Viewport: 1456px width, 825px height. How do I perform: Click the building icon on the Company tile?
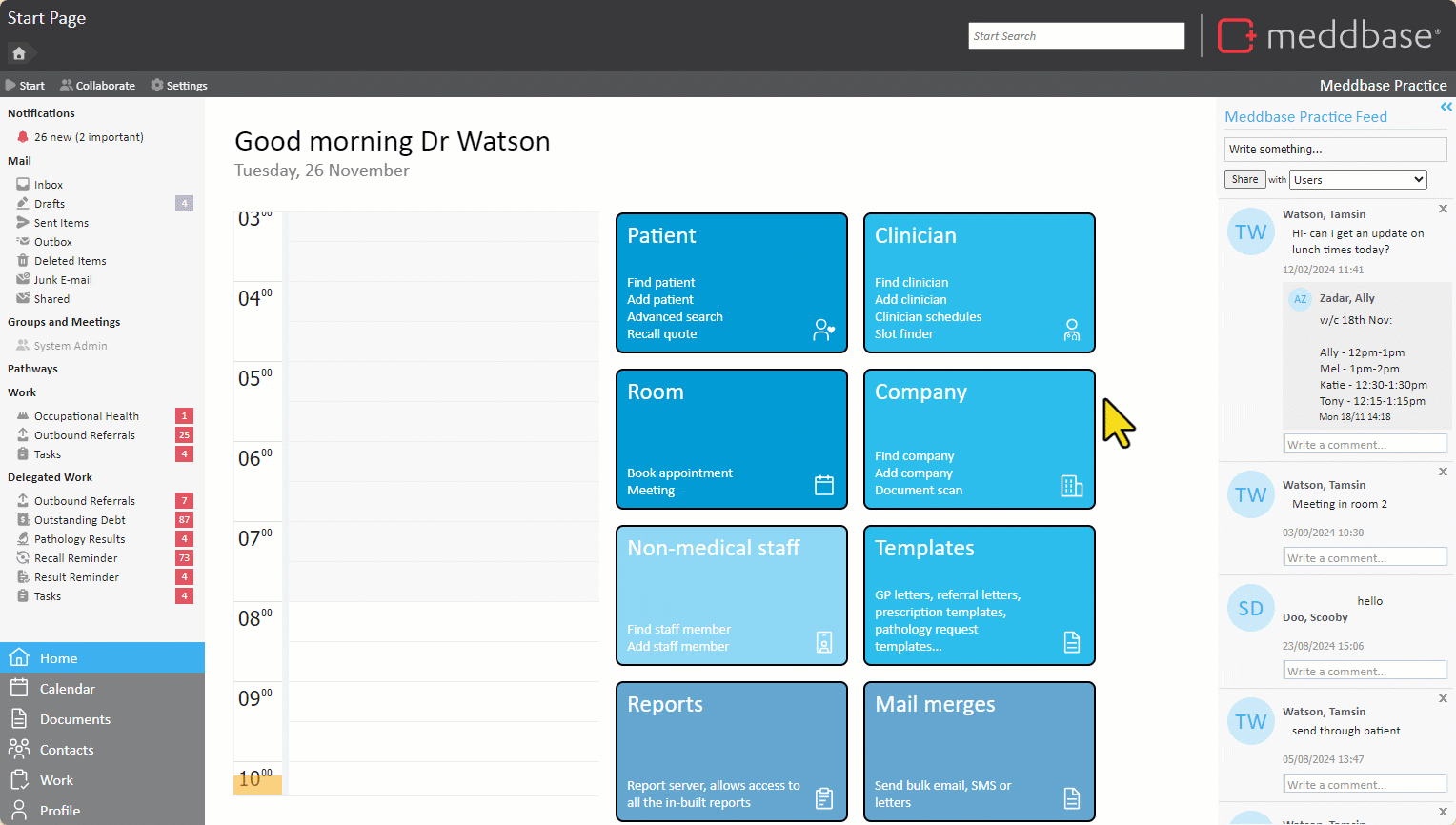(1072, 486)
